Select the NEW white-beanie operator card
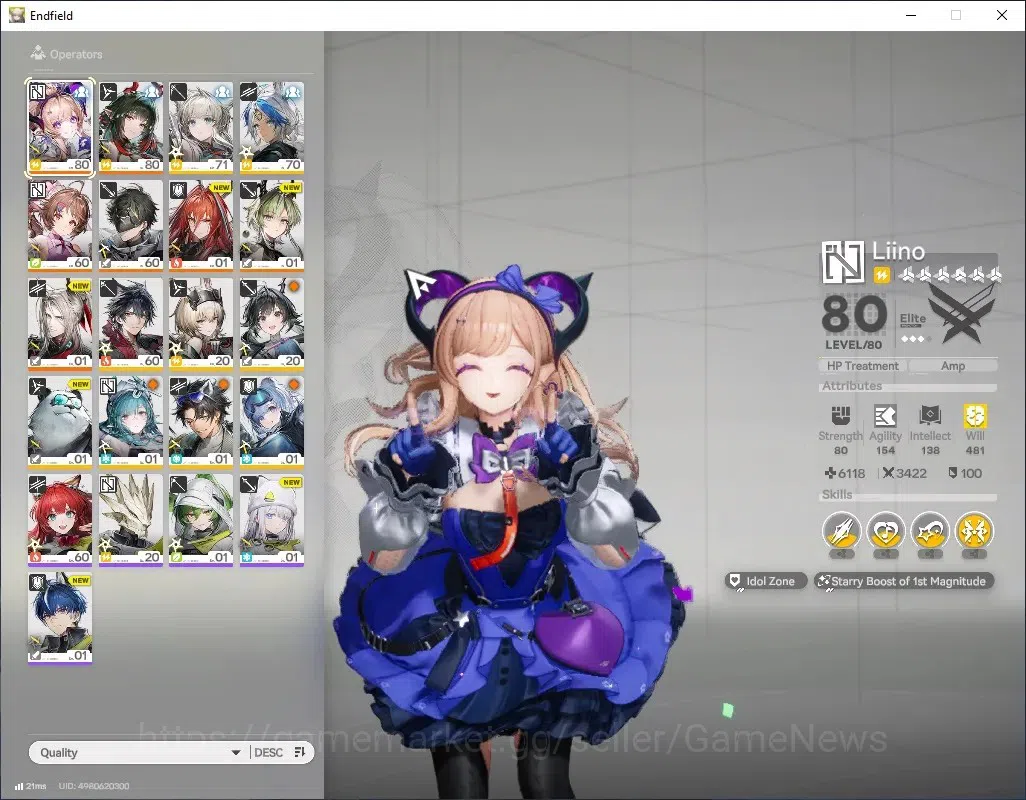 click(272, 520)
